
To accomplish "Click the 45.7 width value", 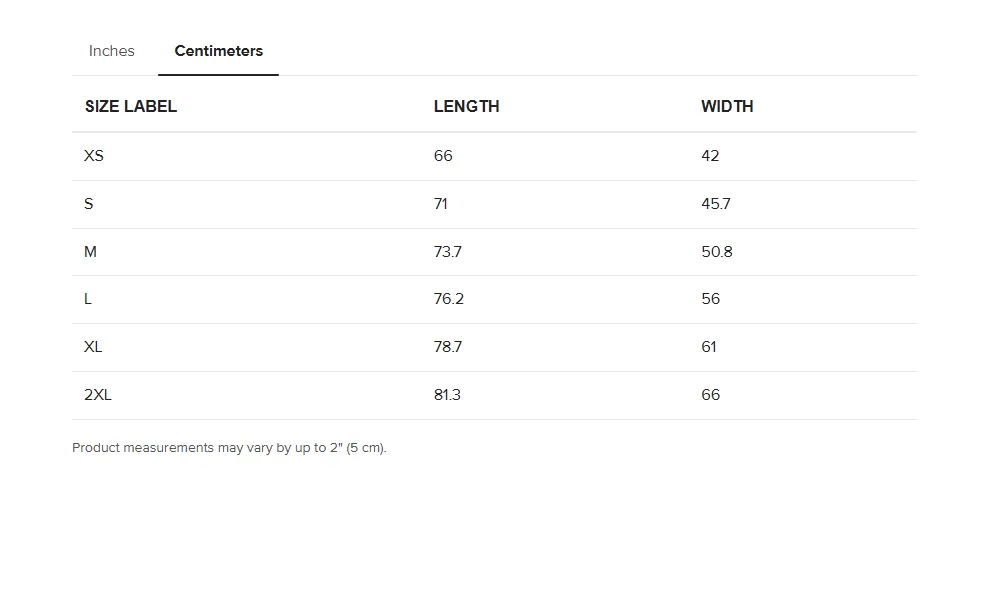I will (x=716, y=204).
